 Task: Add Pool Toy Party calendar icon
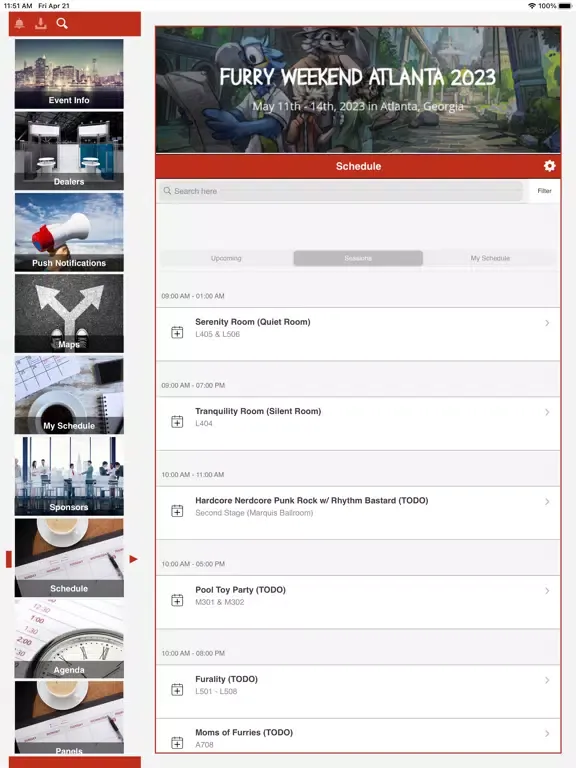point(177,600)
